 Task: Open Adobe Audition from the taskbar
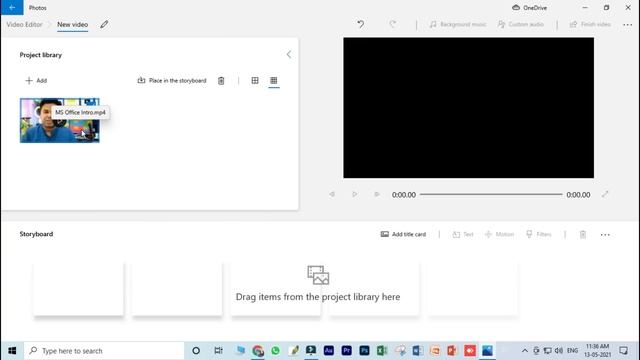coord(329,351)
